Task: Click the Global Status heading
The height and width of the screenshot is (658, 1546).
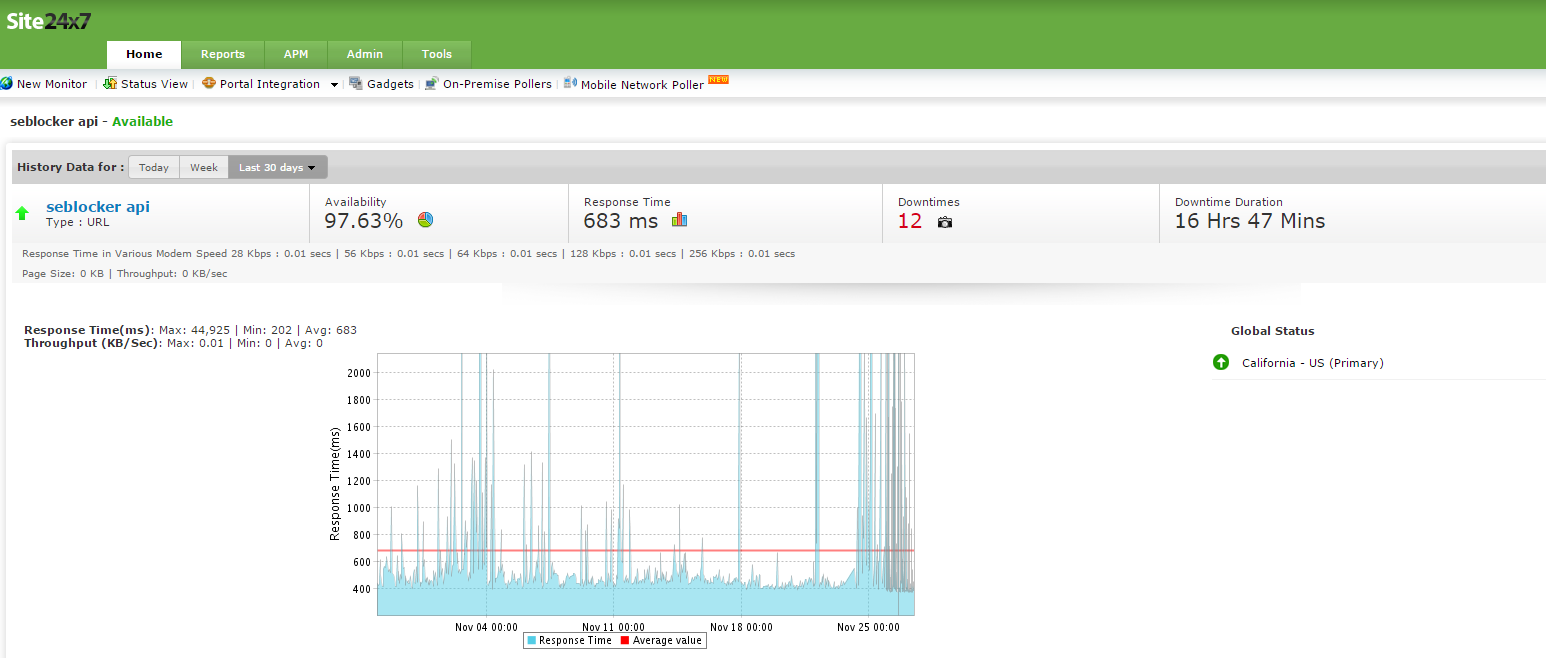Action: [x=1273, y=331]
